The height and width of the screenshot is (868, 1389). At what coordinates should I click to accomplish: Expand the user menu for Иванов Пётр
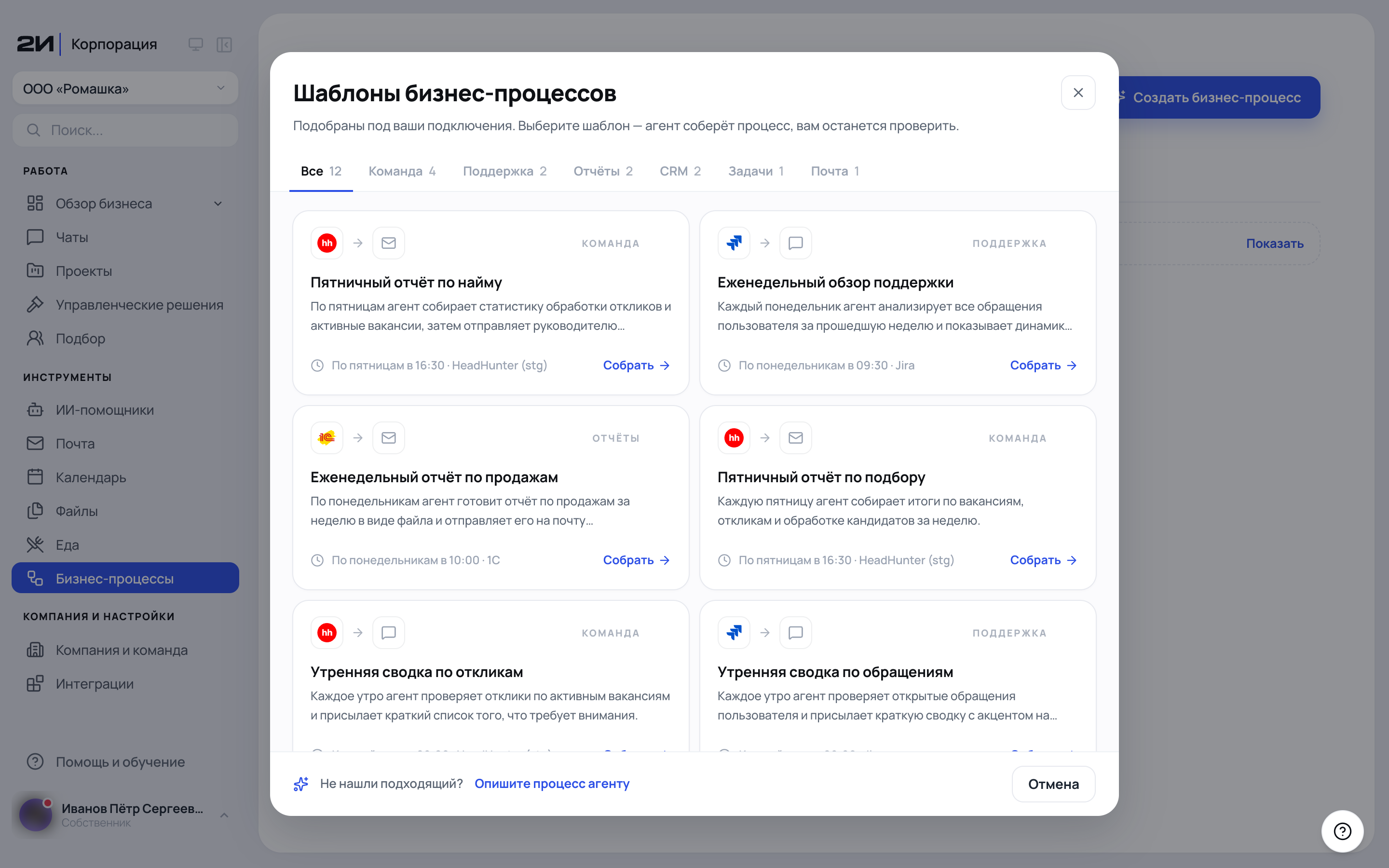tap(224, 815)
